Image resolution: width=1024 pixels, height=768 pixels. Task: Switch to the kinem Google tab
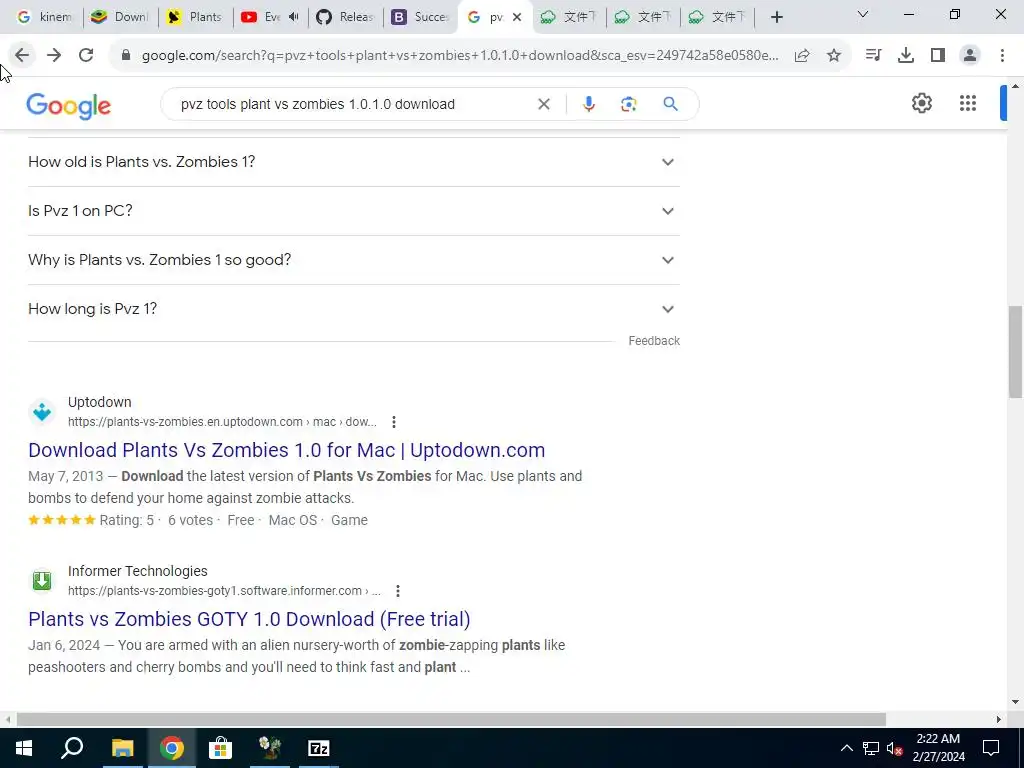point(44,17)
